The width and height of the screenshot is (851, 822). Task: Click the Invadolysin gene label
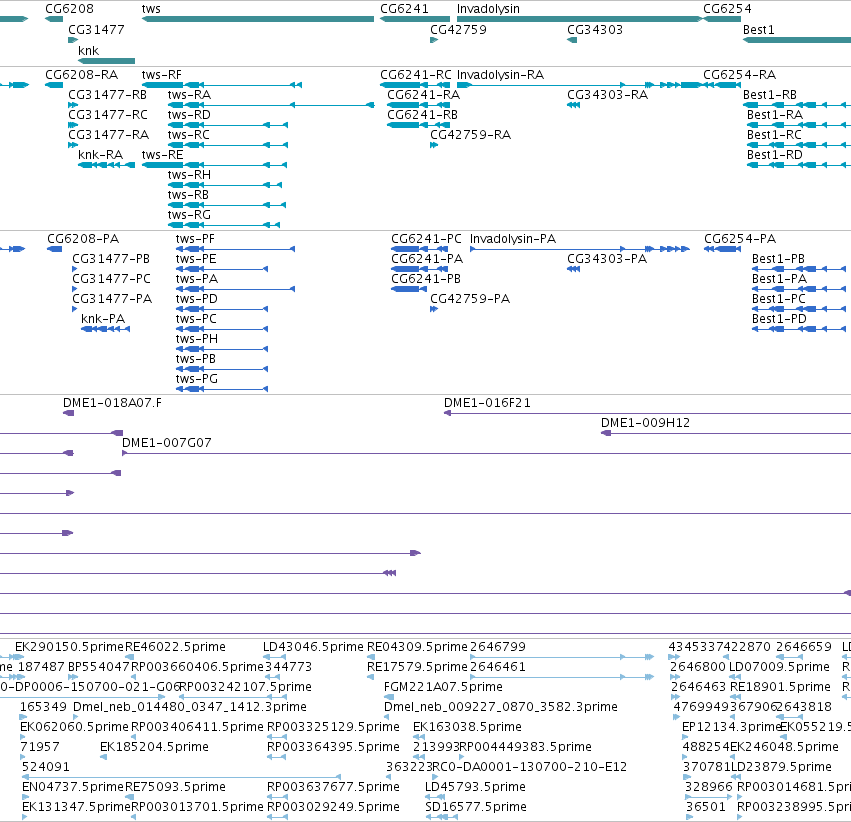(x=488, y=9)
